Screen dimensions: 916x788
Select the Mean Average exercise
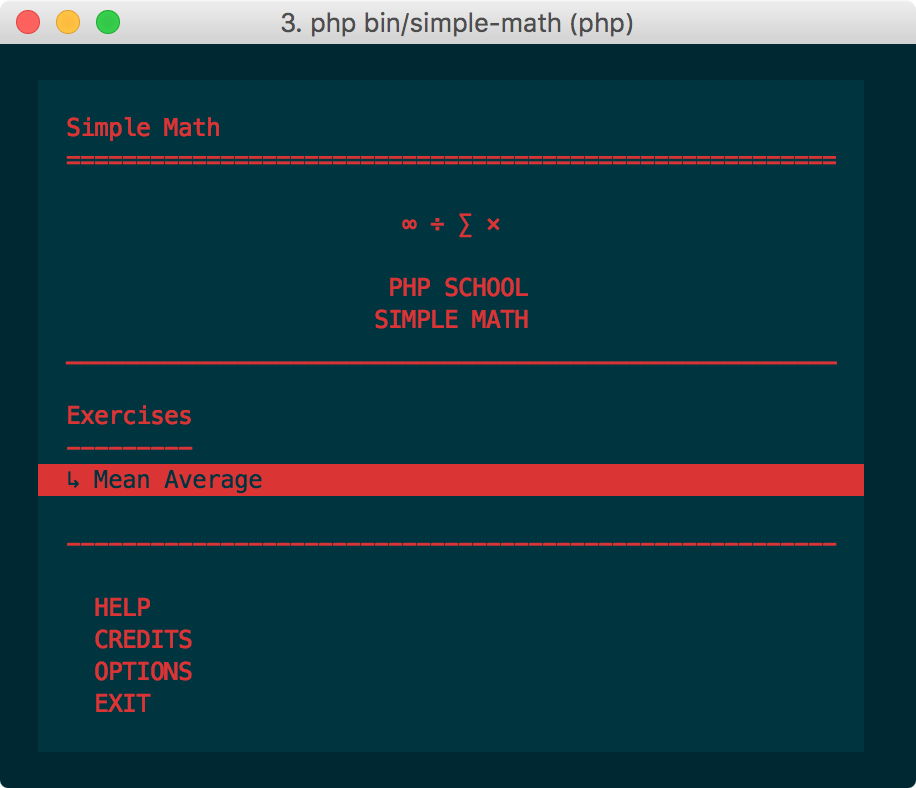(x=450, y=480)
